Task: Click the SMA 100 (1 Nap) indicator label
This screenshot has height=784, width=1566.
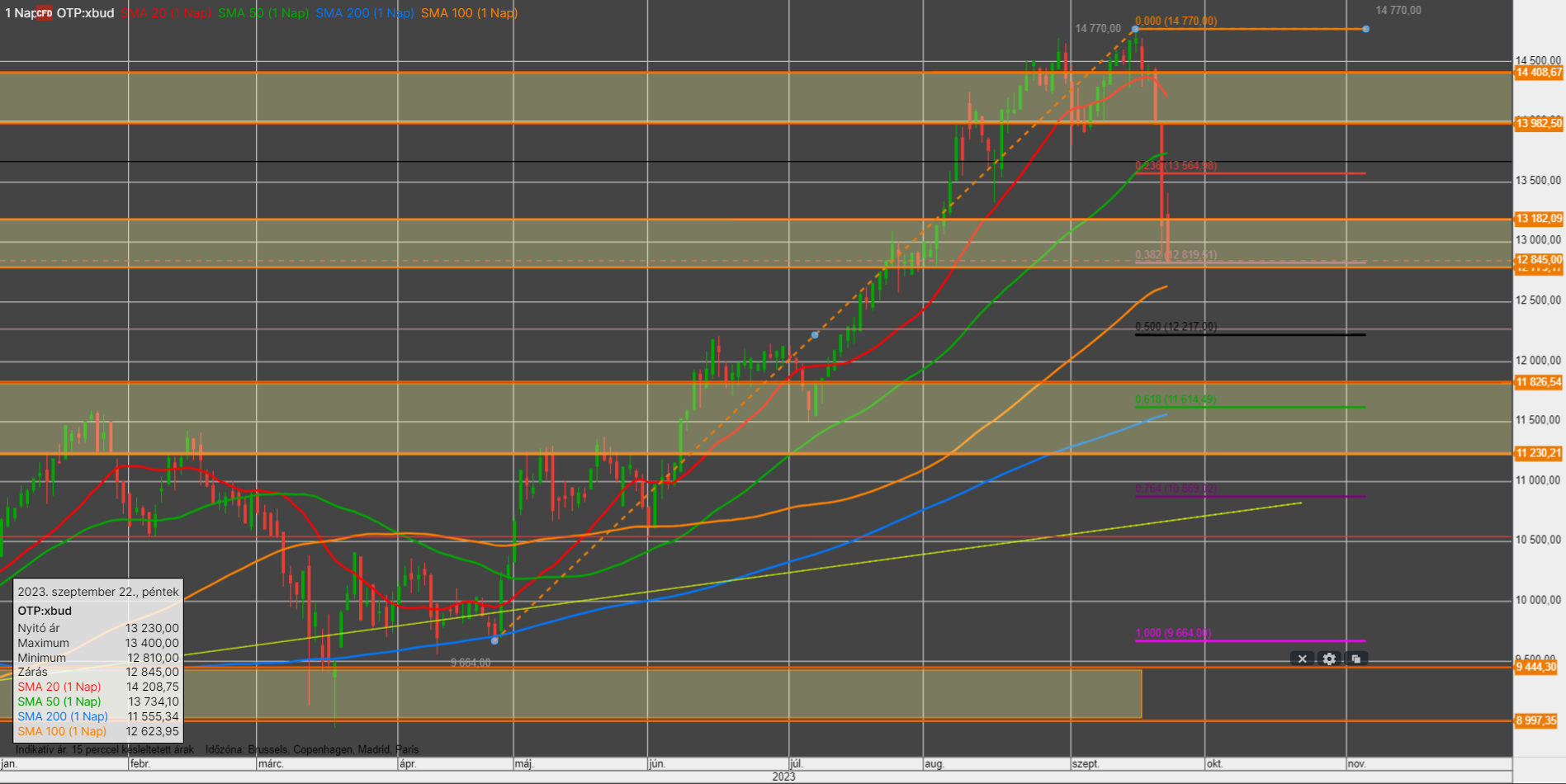Action: 469,13
